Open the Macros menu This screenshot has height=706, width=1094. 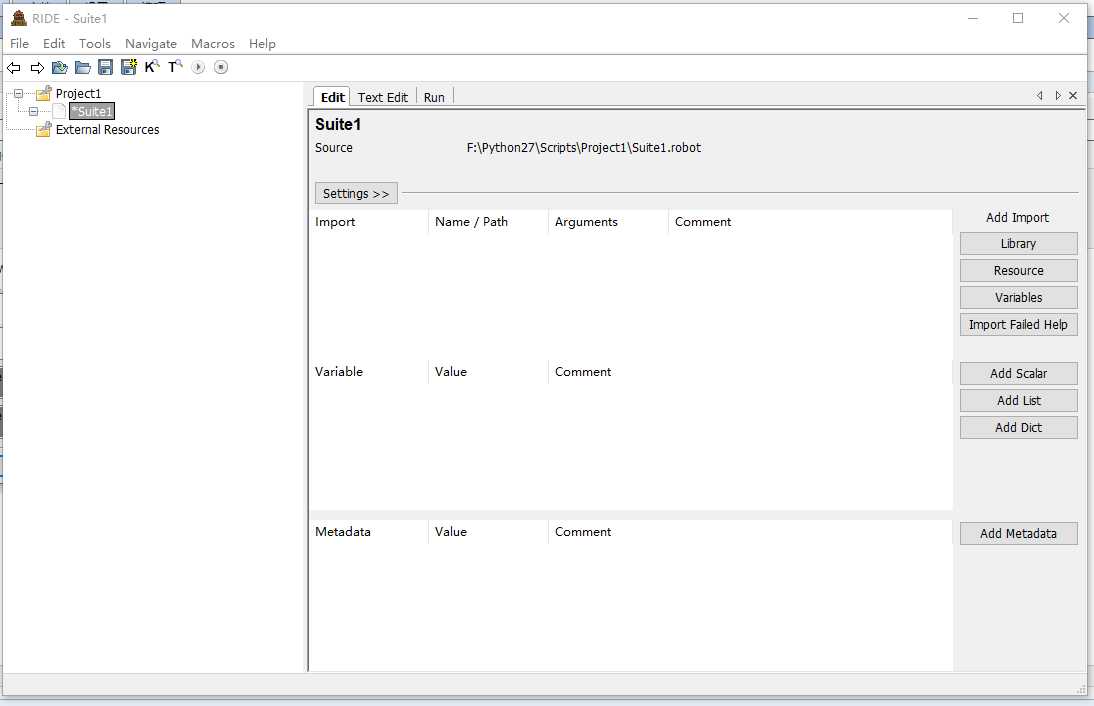(213, 43)
